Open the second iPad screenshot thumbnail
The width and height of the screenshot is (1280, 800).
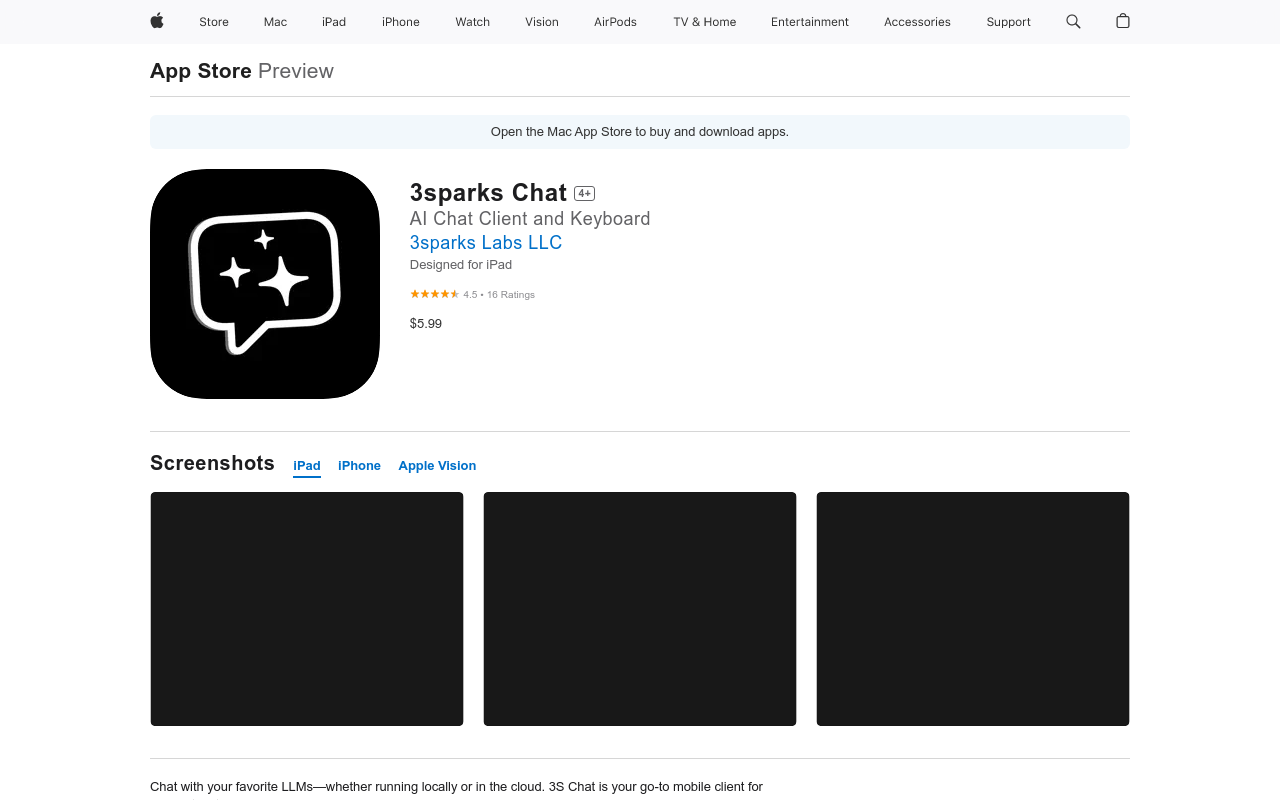[x=640, y=609]
